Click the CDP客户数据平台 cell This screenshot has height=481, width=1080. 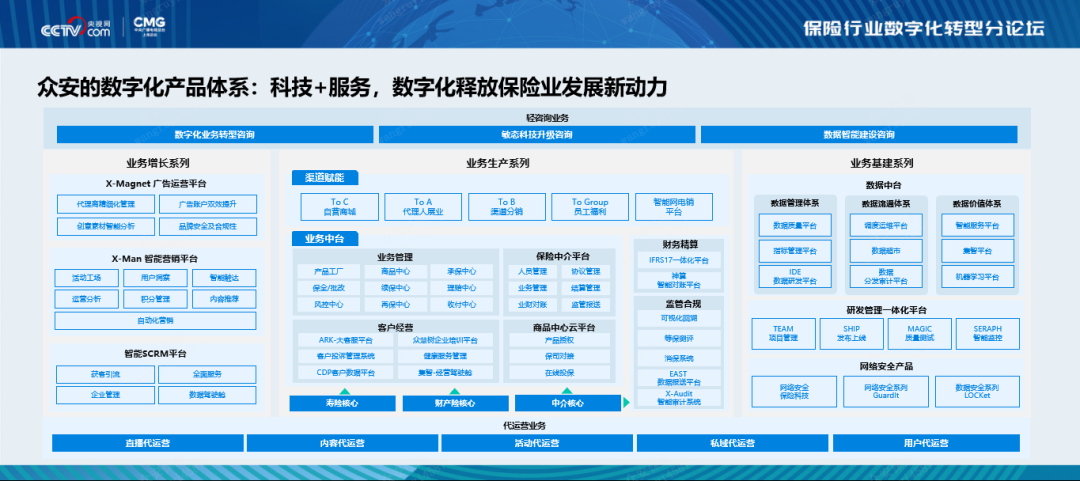point(346,373)
